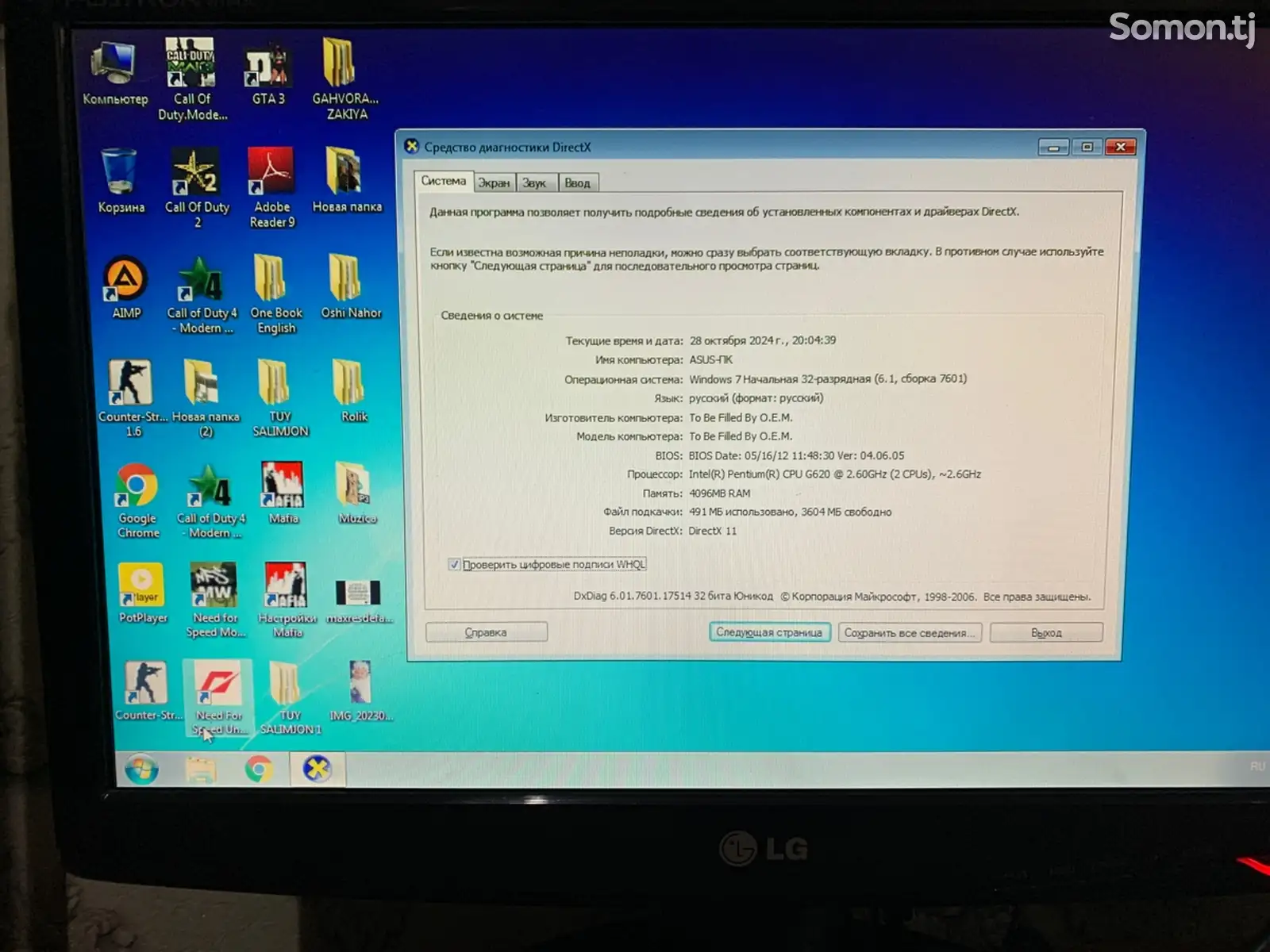
Task: Switch to the Экран tab
Action: pyautogui.click(x=495, y=183)
